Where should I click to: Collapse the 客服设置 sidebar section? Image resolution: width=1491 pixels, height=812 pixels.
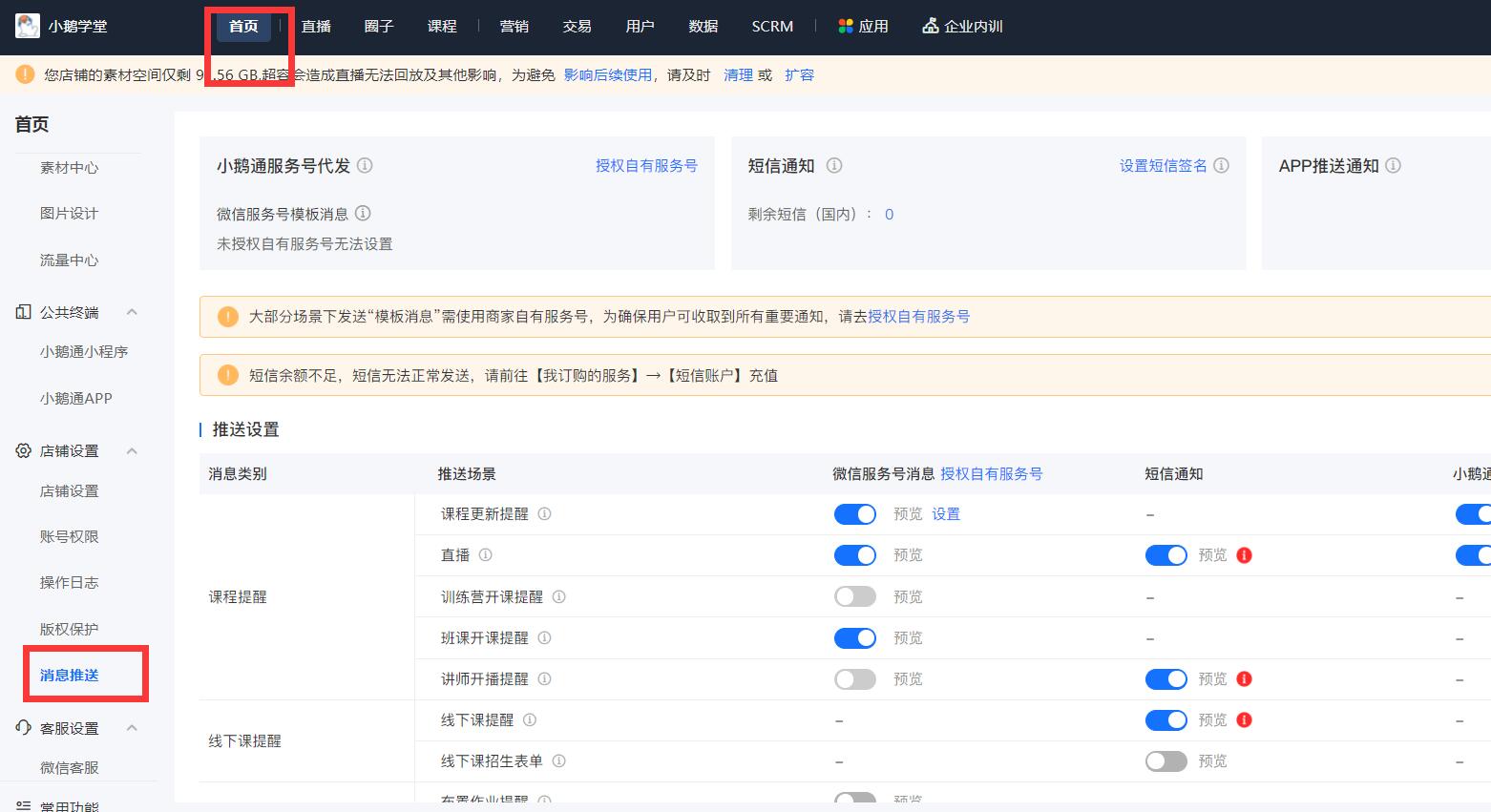pyautogui.click(x=133, y=728)
